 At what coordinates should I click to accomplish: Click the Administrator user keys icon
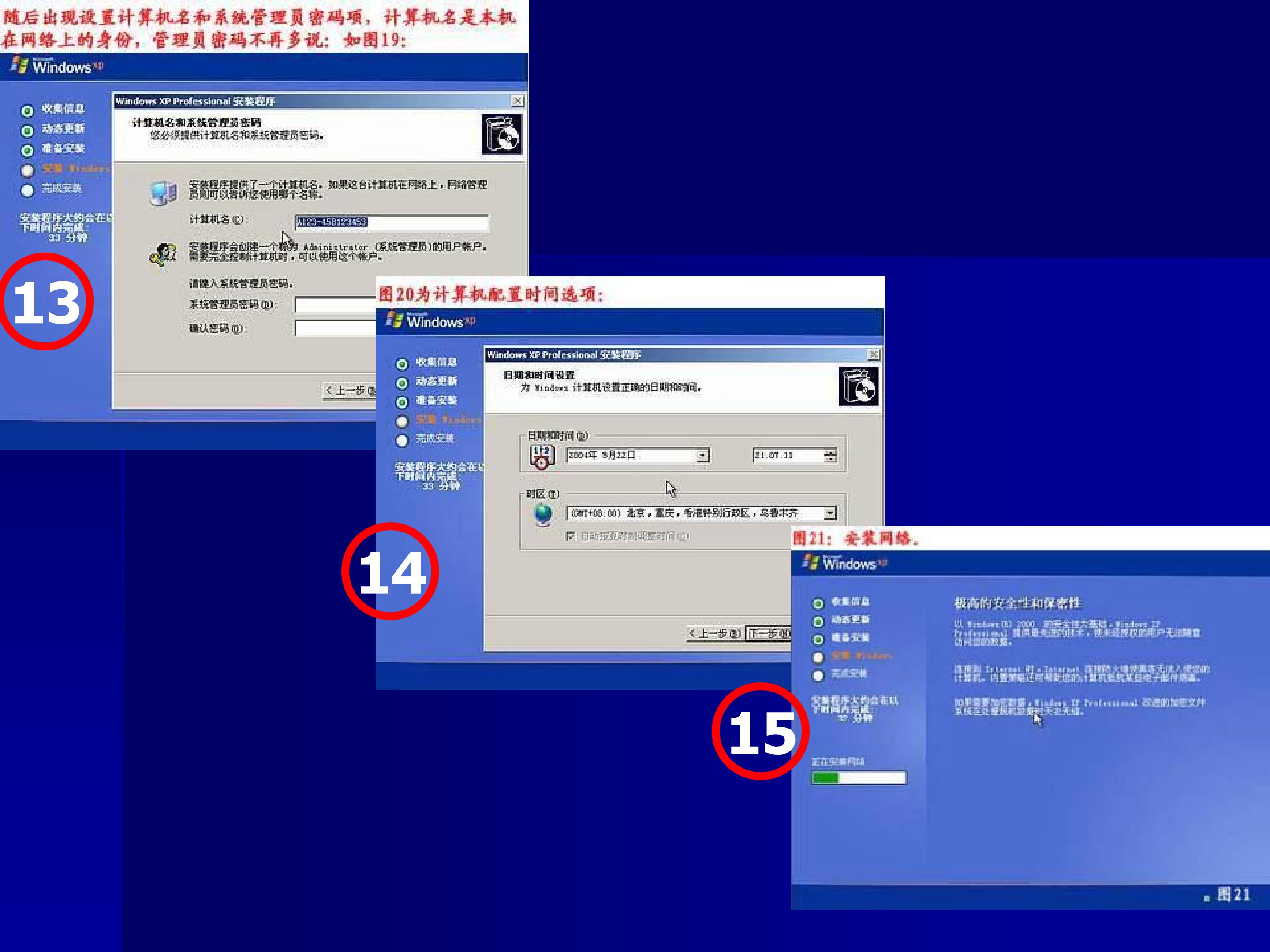coord(163,253)
